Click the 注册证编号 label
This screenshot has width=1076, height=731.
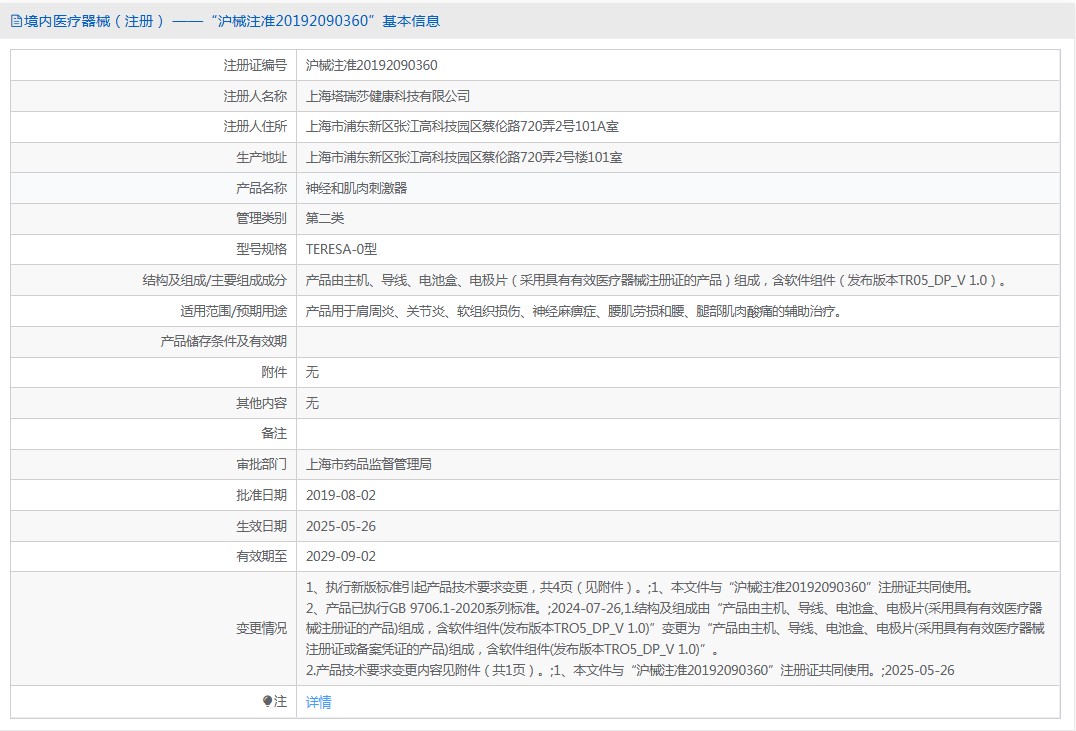click(x=255, y=65)
